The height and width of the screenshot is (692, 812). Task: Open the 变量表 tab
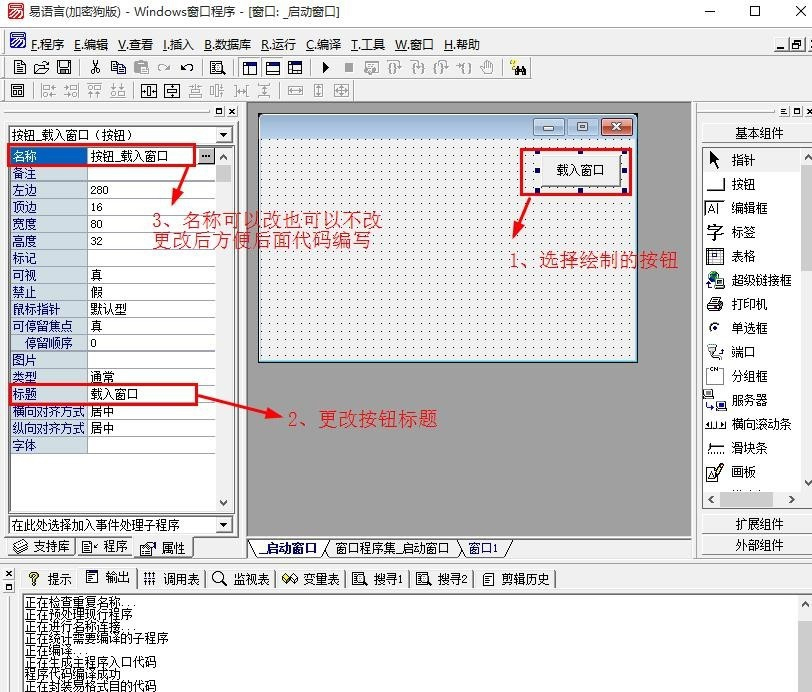click(311, 579)
